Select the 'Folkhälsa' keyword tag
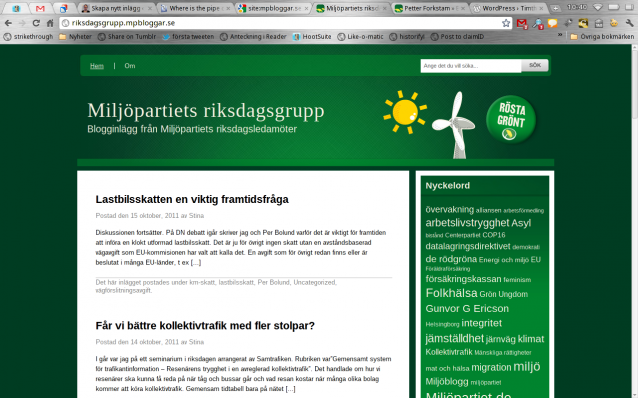Screen dimensions: 638x398 pyautogui.click(x=451, y=293)
